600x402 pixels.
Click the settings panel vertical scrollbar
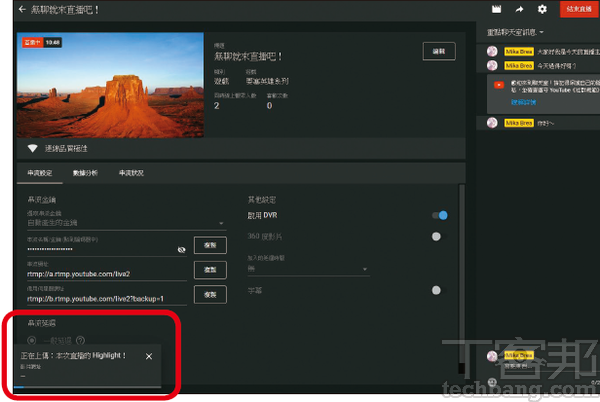pos(461,279)
